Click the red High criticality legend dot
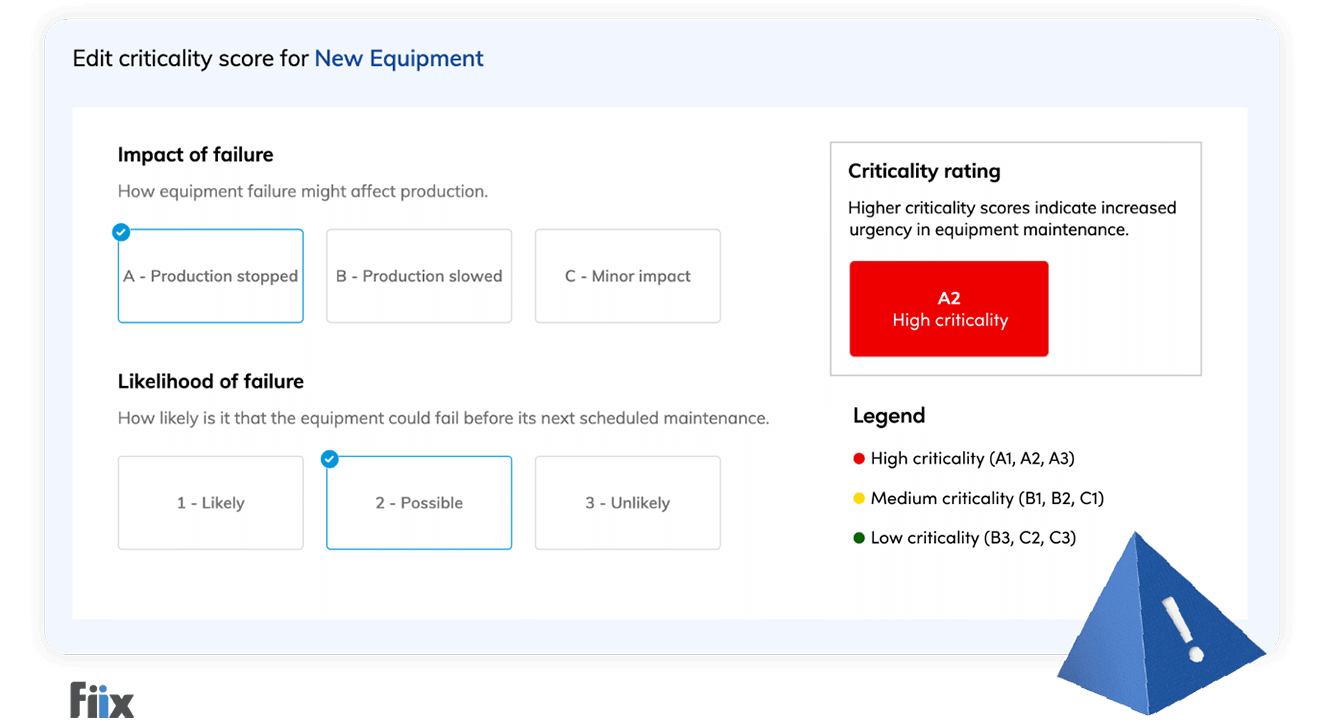This screenshot has width=1329, height=722. click(858, 458)
